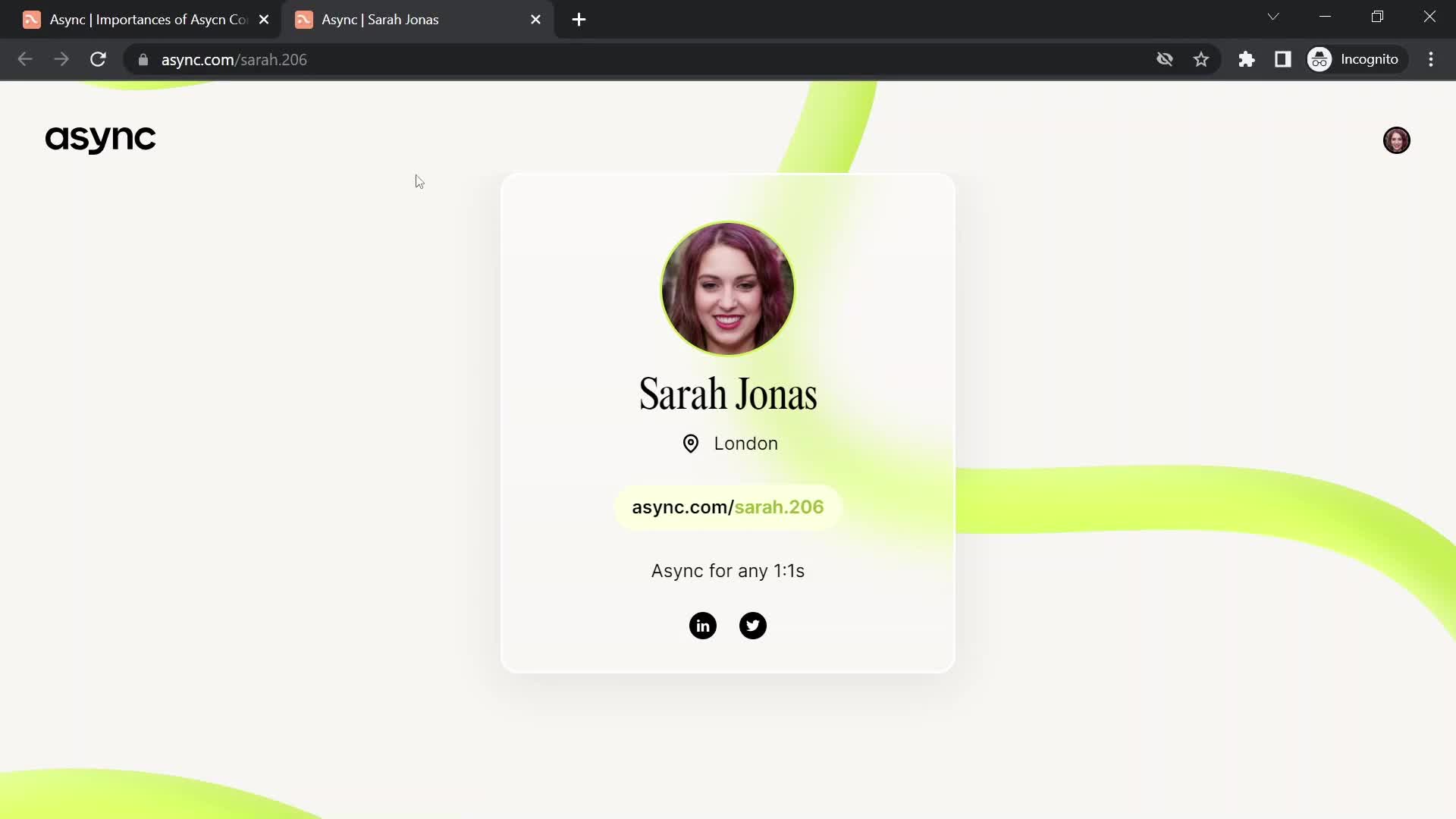Expand the tab search dropdown arrow
1456x819 pixels.
[1272, 17]
